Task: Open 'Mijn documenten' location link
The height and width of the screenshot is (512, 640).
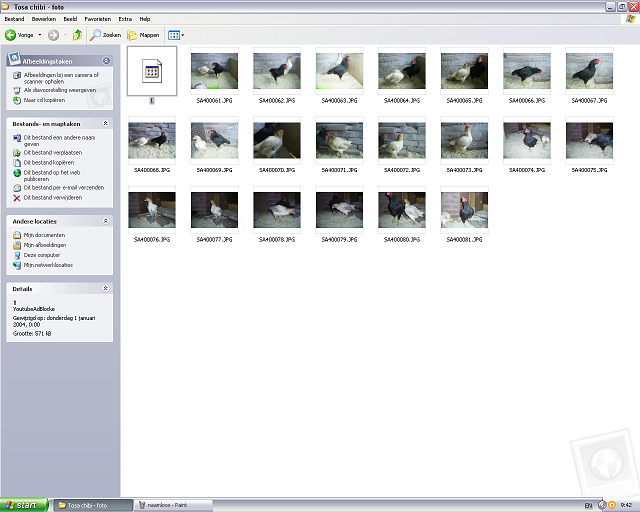Action: pos(44,234)
